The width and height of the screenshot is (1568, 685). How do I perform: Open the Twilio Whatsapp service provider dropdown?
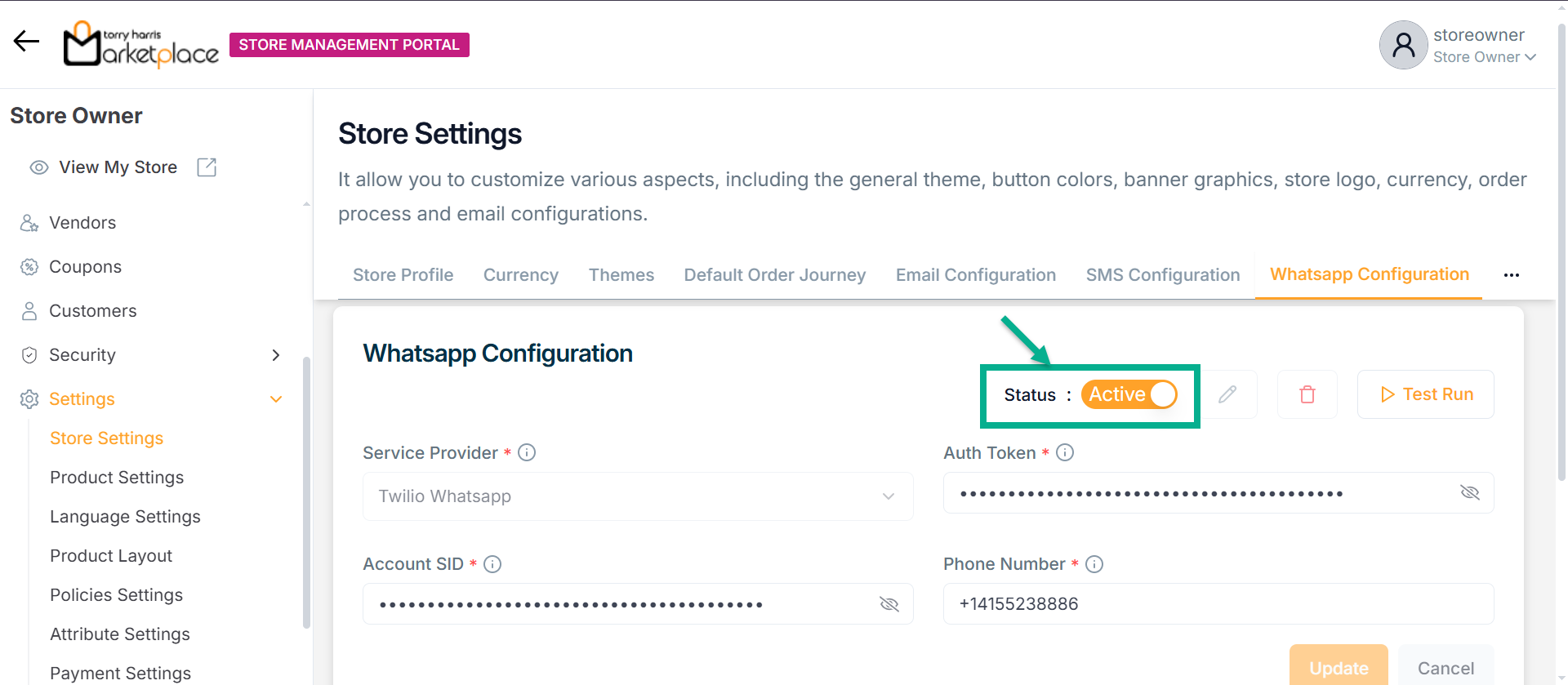[638, 496]
